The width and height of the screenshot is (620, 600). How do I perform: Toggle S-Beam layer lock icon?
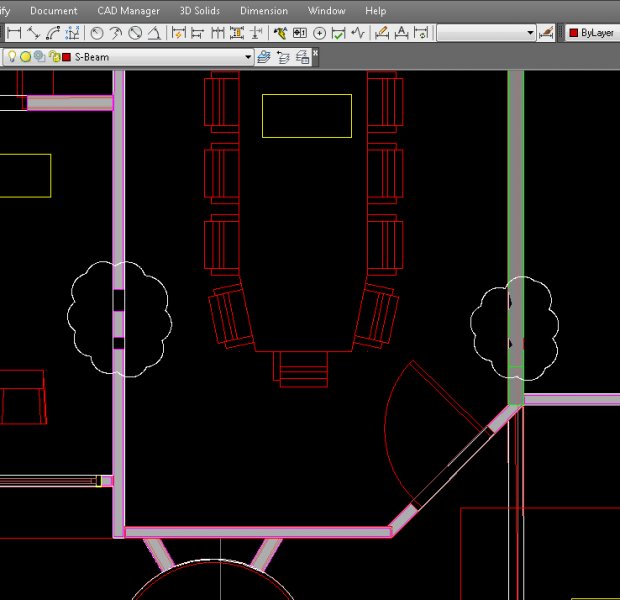[x=54, y=57]
